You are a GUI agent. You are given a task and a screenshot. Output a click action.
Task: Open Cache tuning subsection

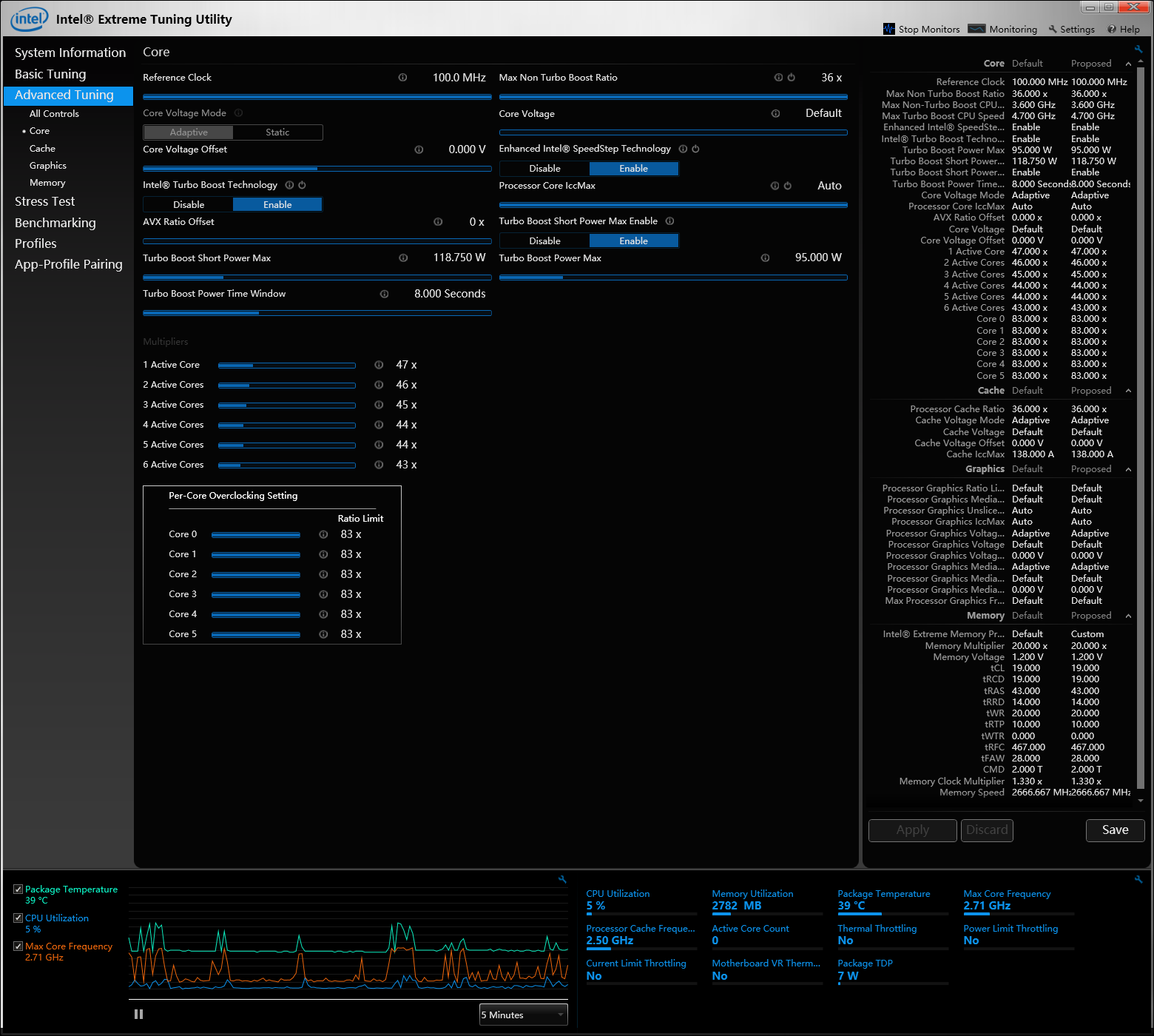42,149
